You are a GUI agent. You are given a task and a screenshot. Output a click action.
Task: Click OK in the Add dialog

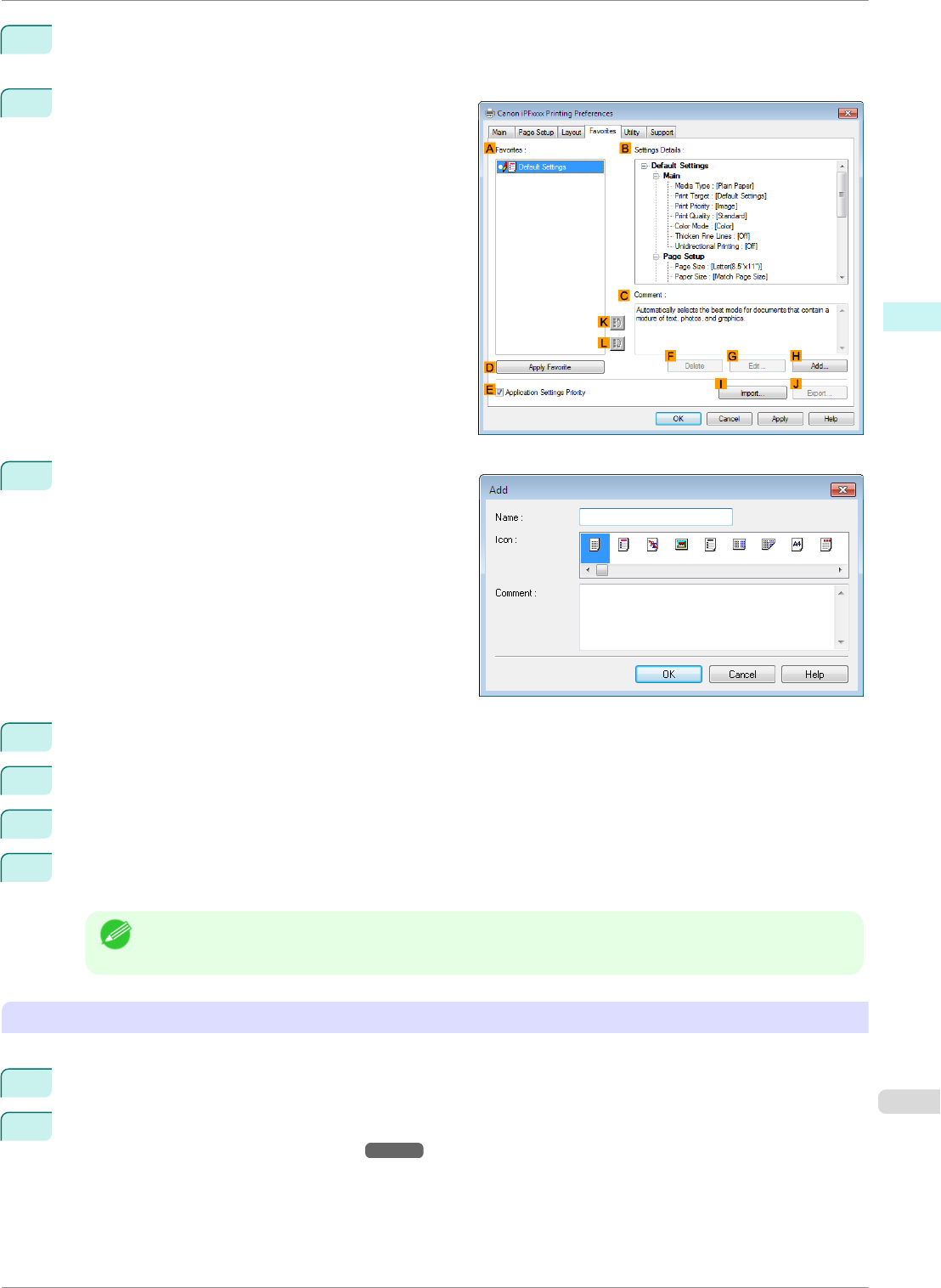(669, 674)
